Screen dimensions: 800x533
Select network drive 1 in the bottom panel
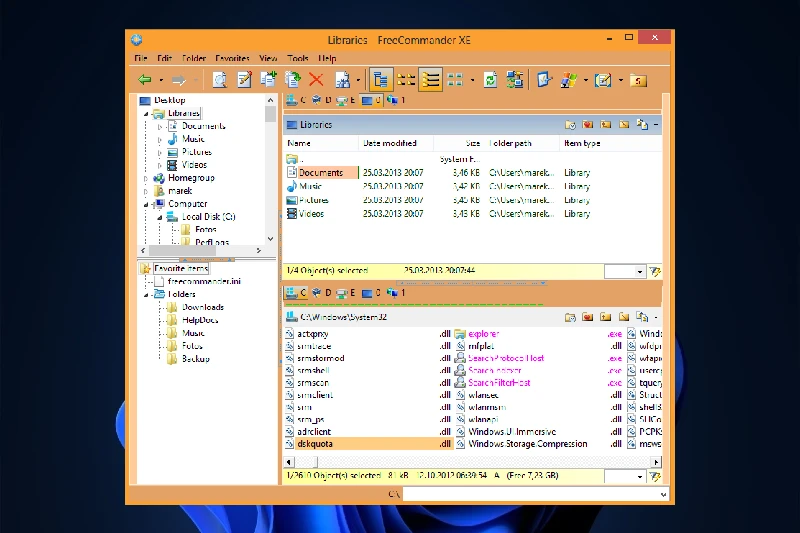396,293
